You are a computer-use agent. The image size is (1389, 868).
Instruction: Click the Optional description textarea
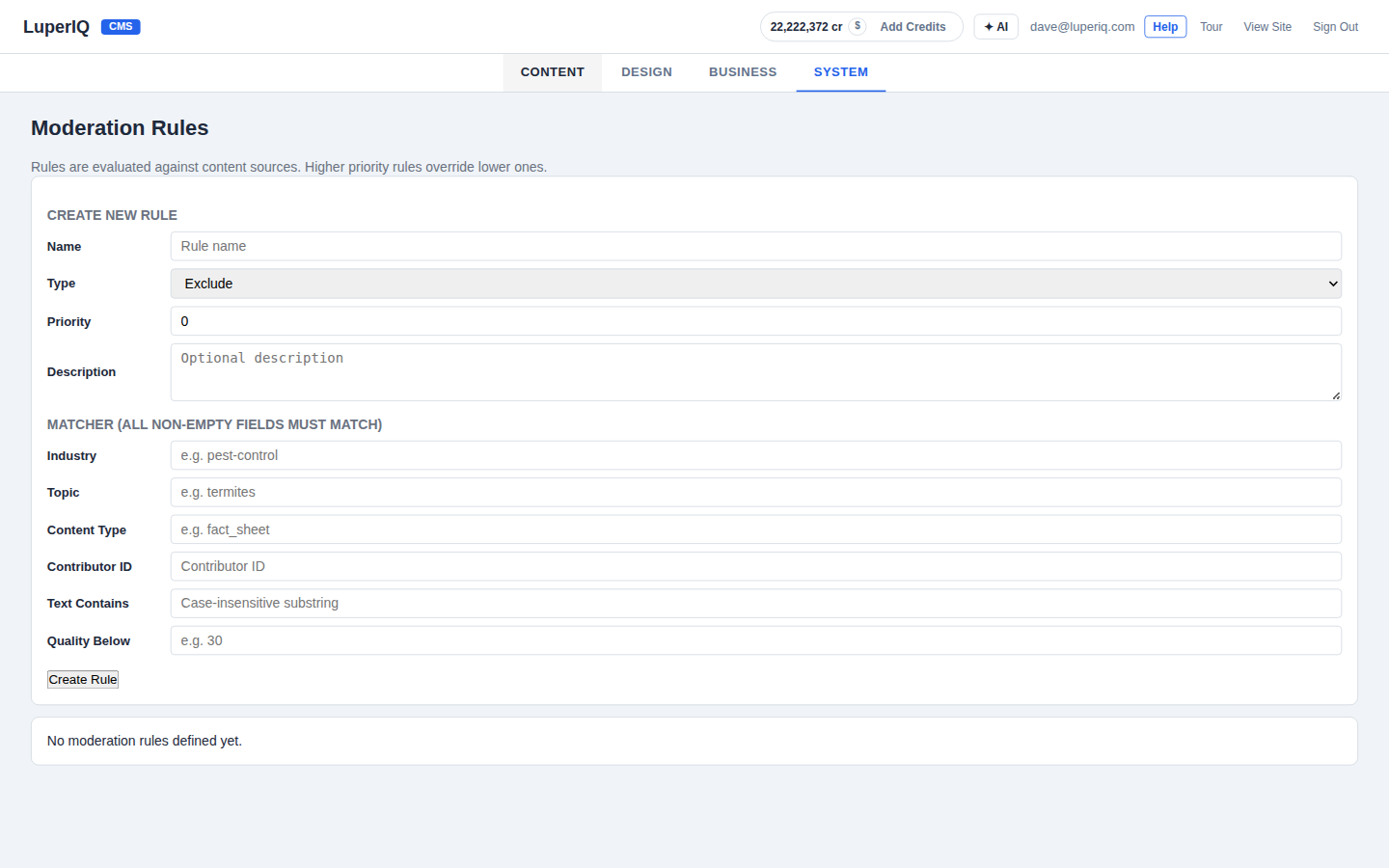[x=756, y=371]
